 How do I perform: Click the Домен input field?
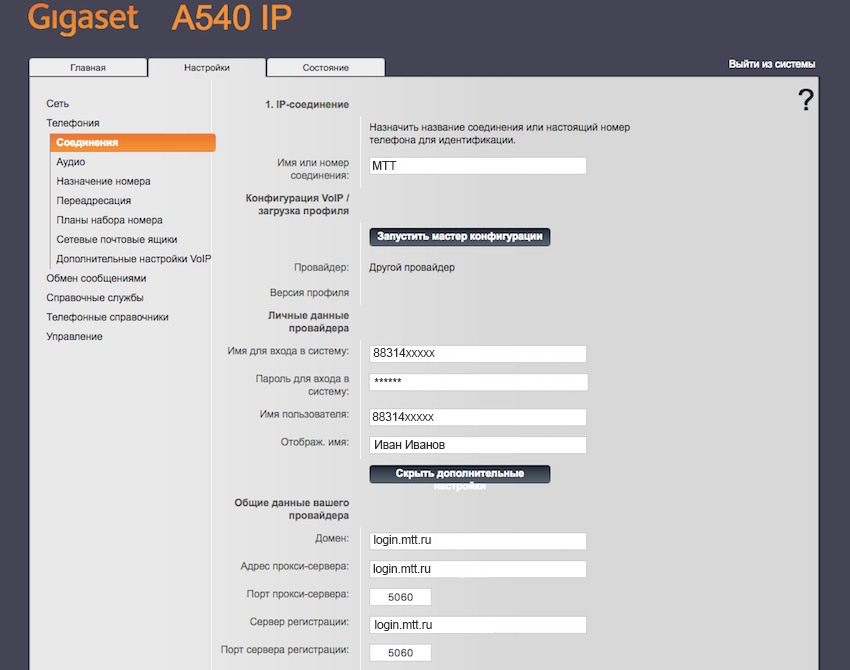(x=477, y=541)
